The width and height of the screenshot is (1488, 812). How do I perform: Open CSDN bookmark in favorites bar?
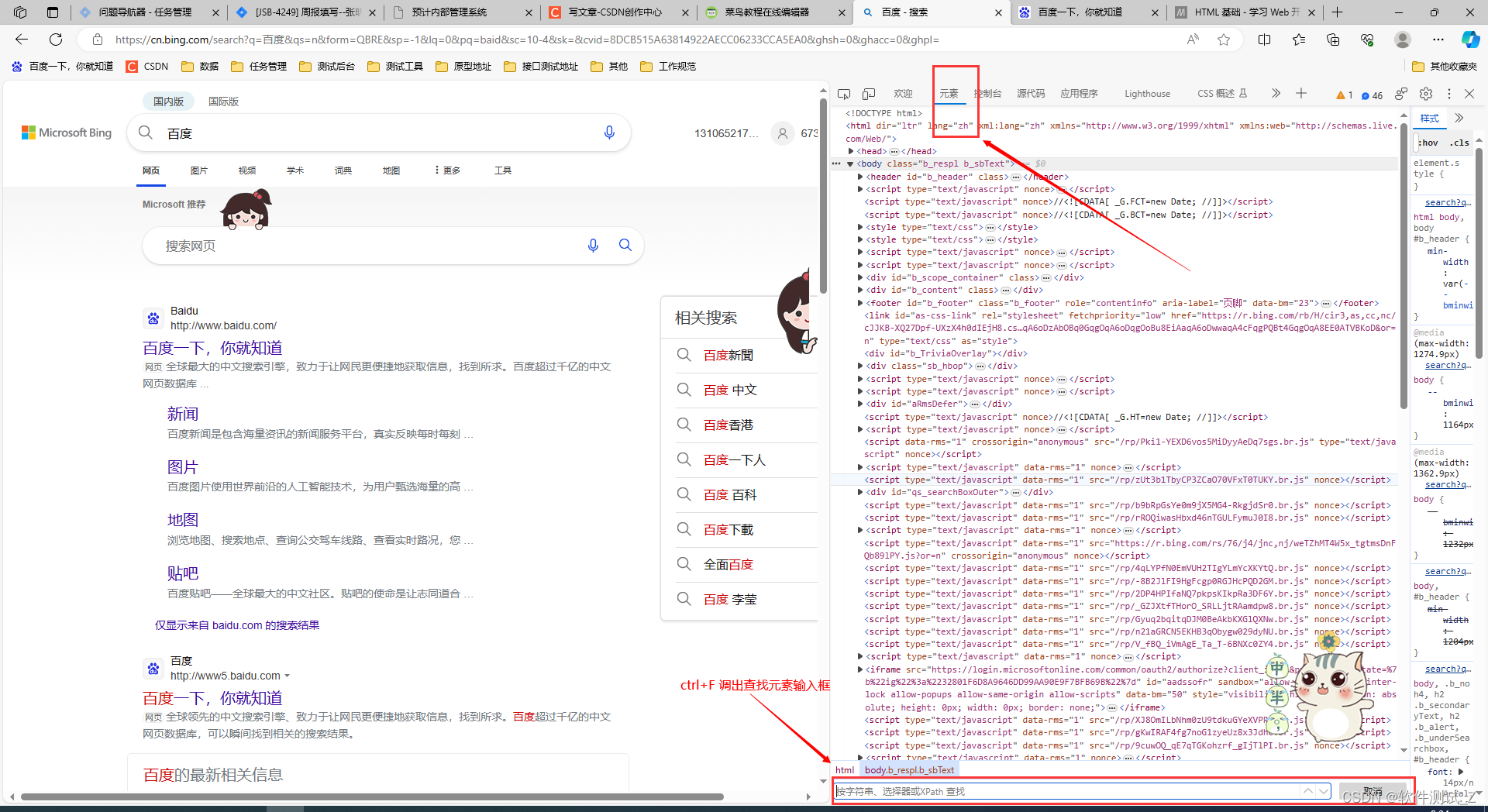click(x=147, y=67)
